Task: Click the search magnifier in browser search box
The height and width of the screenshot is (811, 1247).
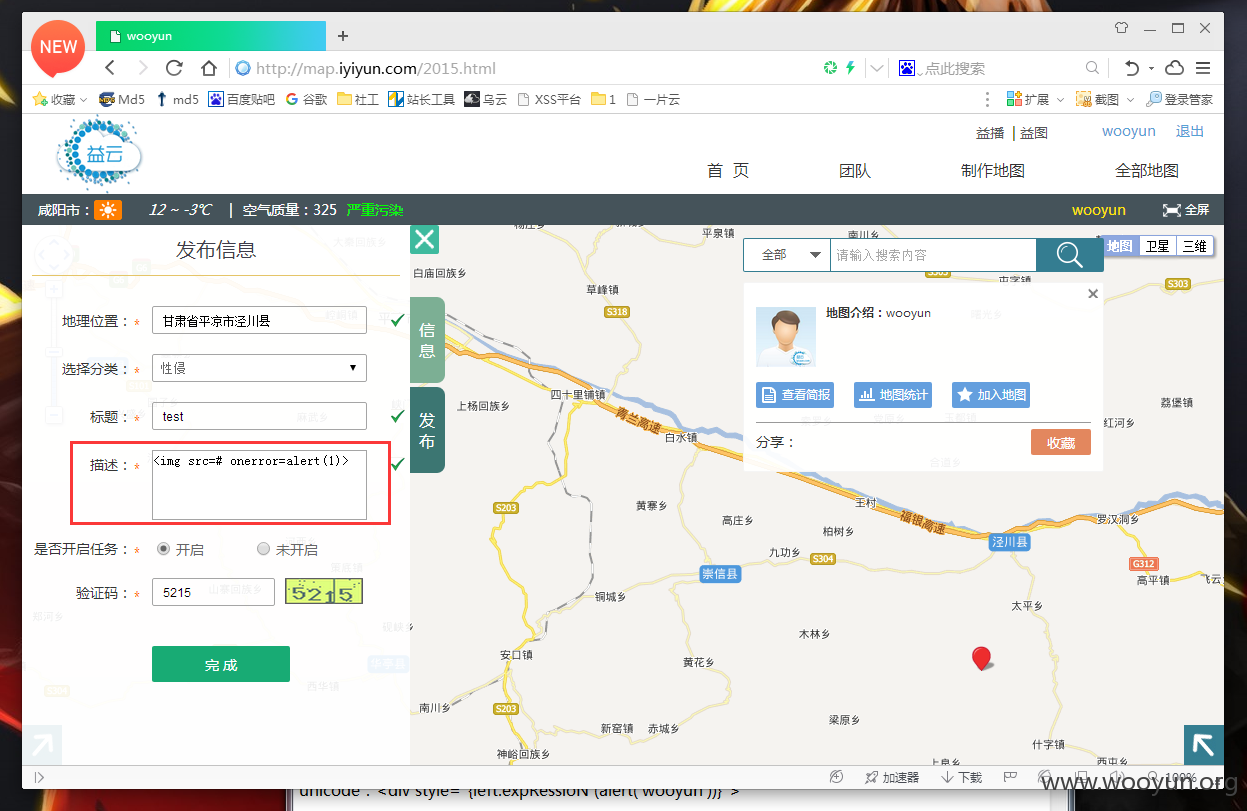Action: pyautogui.click(x=1092, y=68)
